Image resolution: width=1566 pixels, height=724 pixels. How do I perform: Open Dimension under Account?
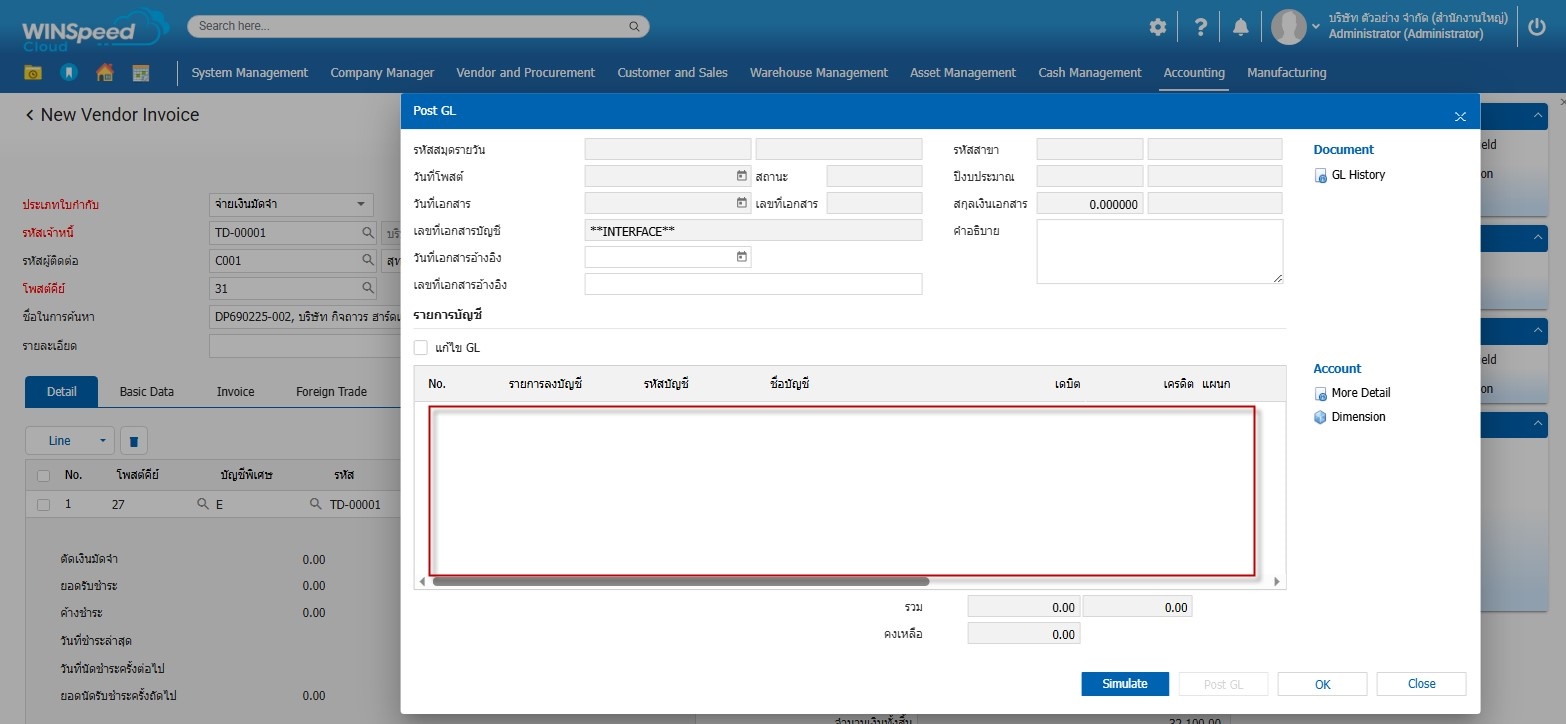click(1357, 417)
